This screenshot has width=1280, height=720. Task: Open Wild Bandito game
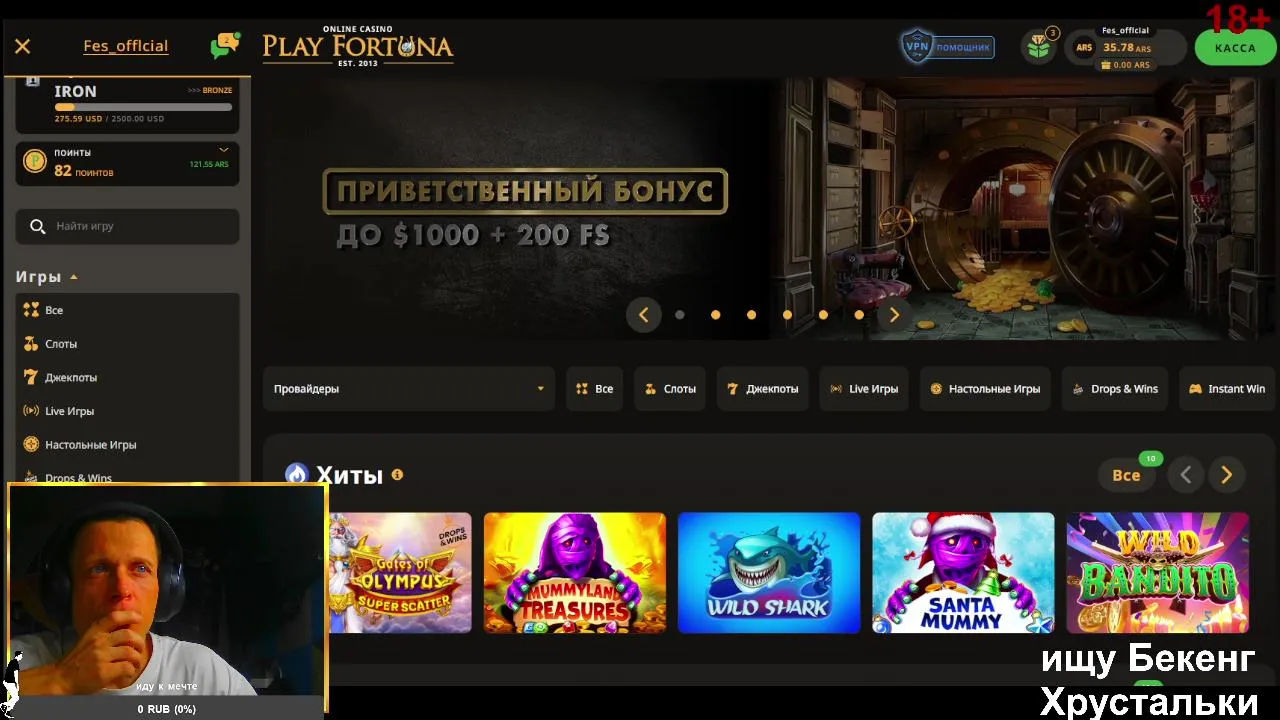pyautogui.click(x=1158, y=573)
